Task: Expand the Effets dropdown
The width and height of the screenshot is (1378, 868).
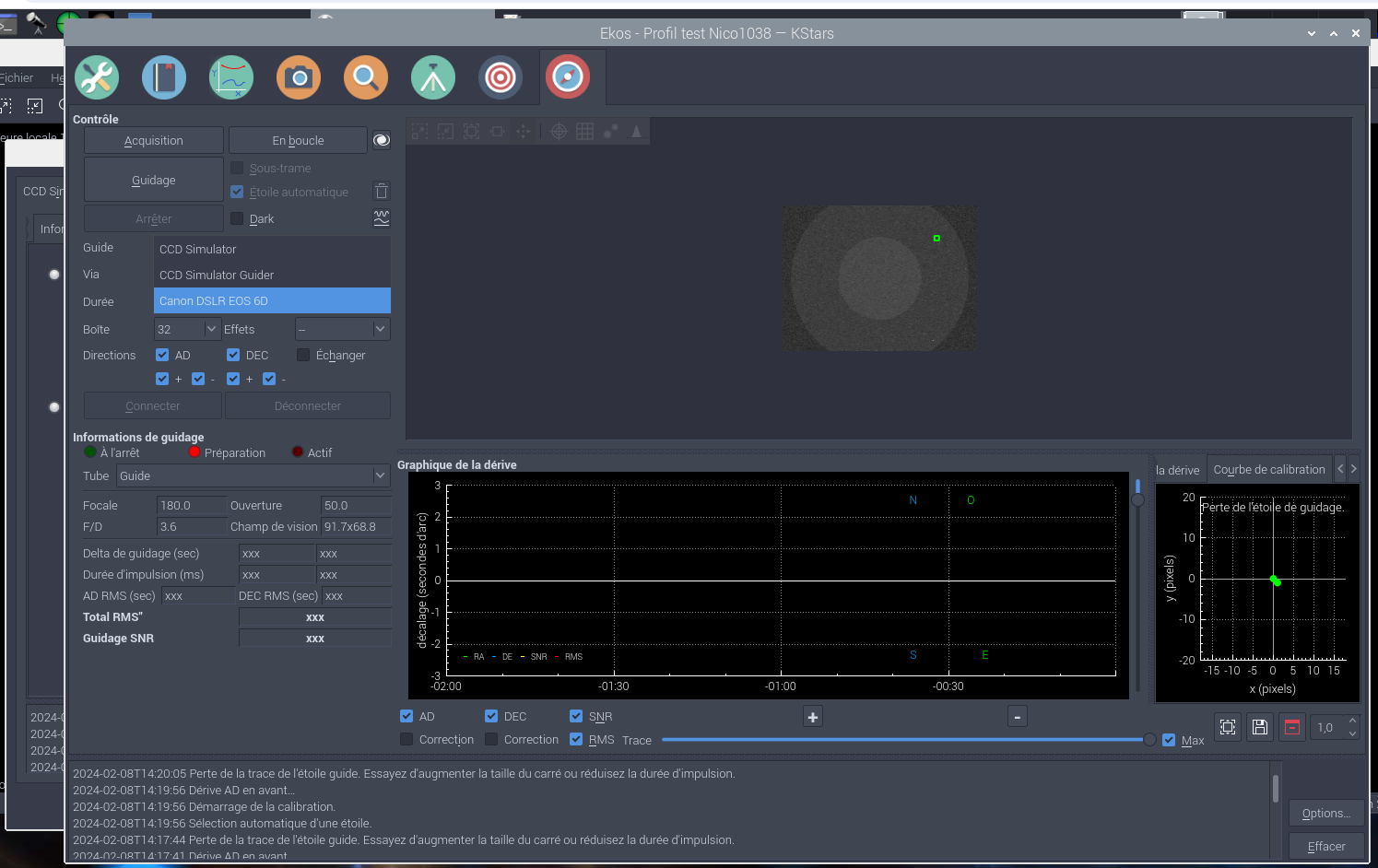Action: tap(342, 330)
